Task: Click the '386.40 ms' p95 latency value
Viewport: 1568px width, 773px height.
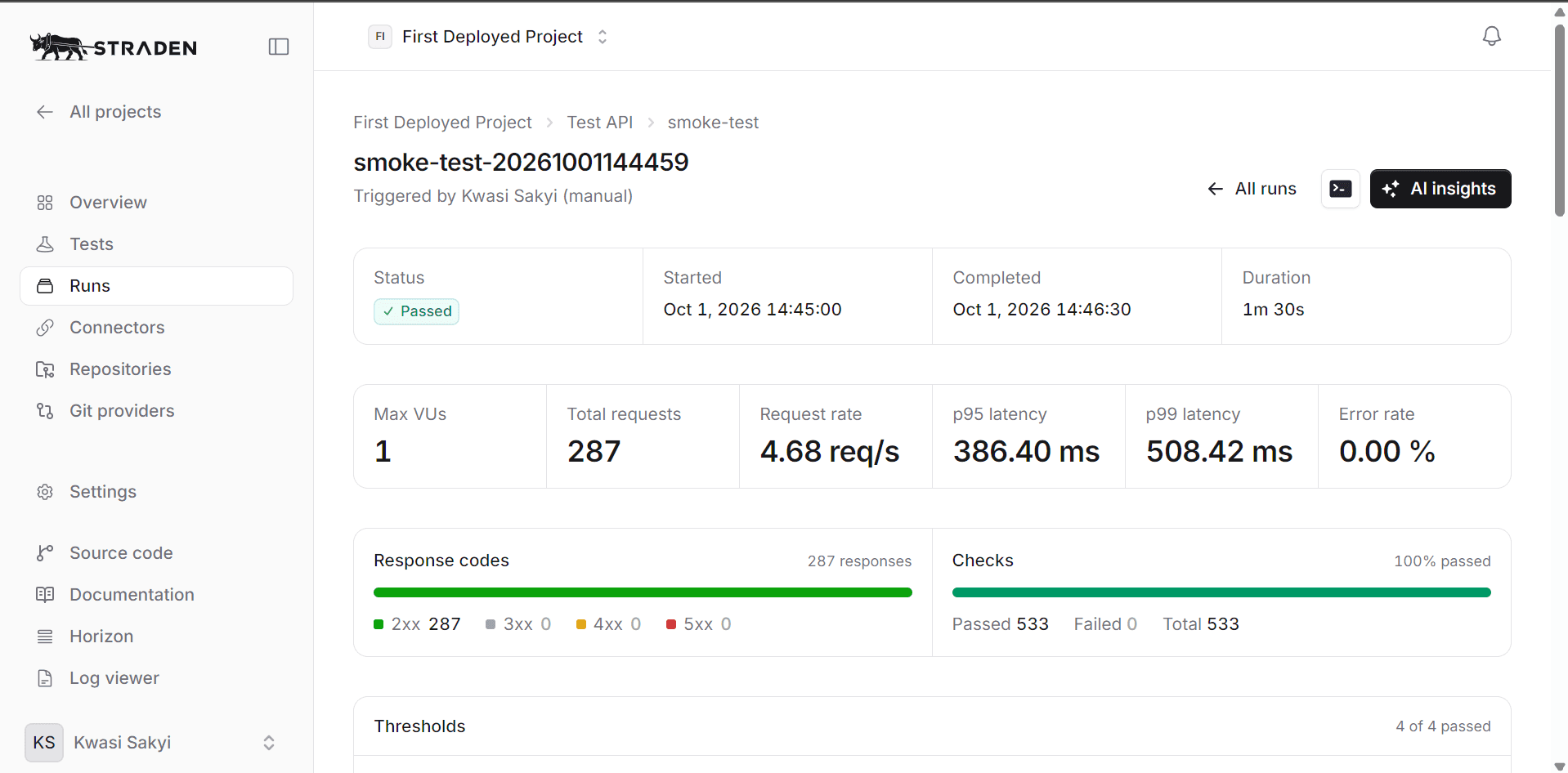Action: point(1027,452)
